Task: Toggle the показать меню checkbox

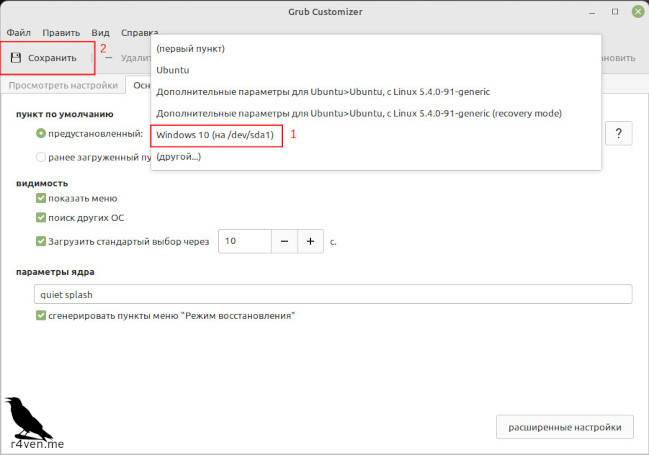Action: (41, 198)
